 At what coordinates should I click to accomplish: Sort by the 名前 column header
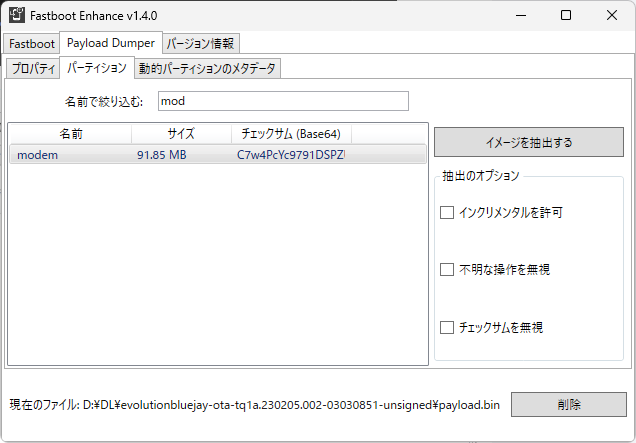tap(71, 134)
